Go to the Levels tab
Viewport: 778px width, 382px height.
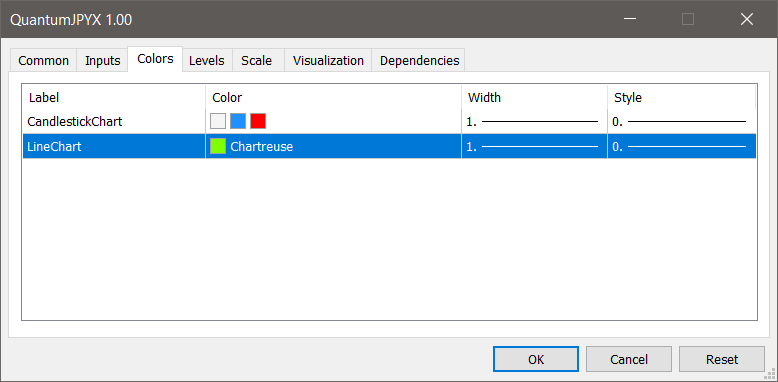[x=207, y=61]
